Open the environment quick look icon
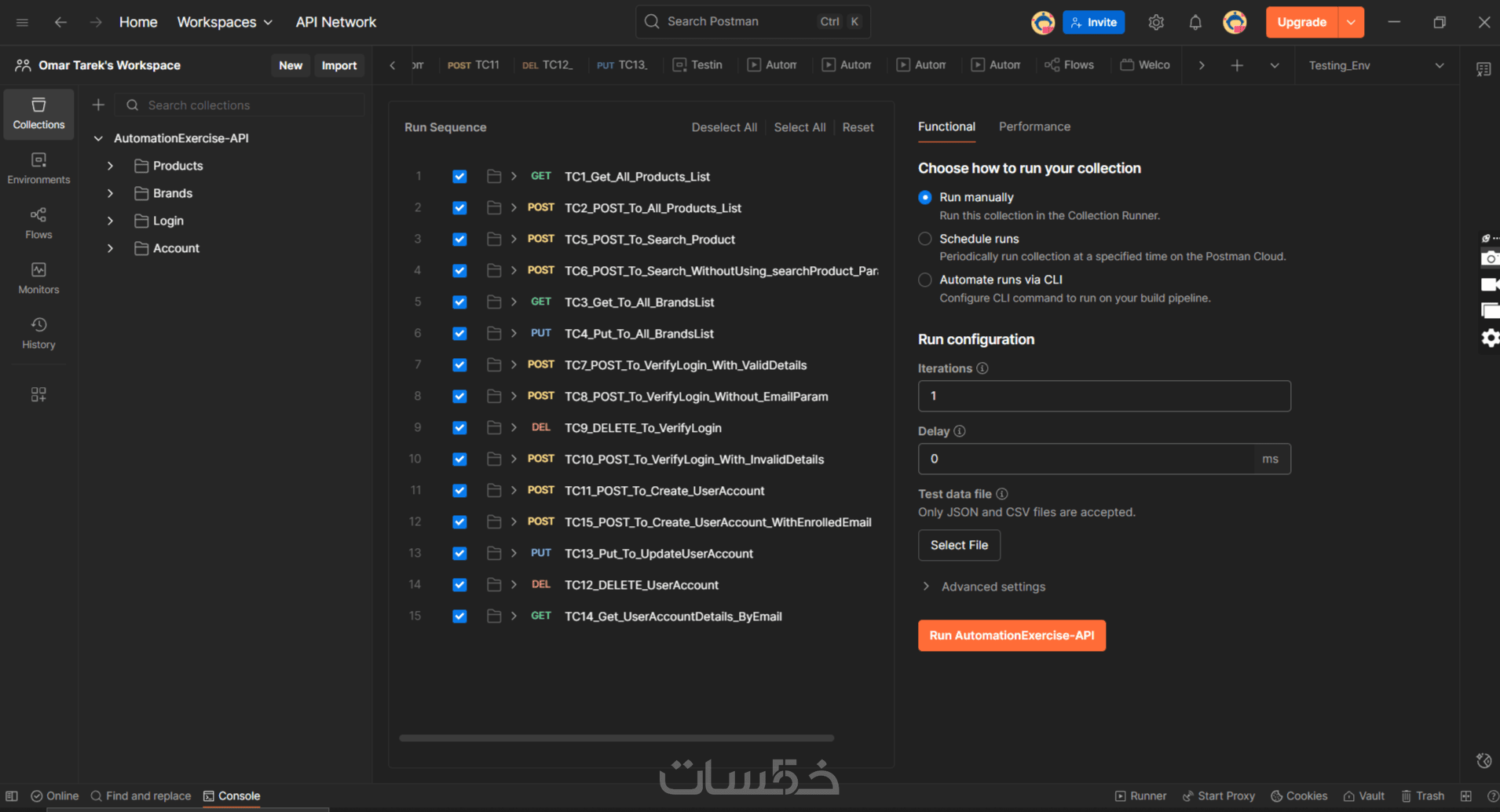The width and height of the screenshot is (1500, 812). pos(1484,69)
